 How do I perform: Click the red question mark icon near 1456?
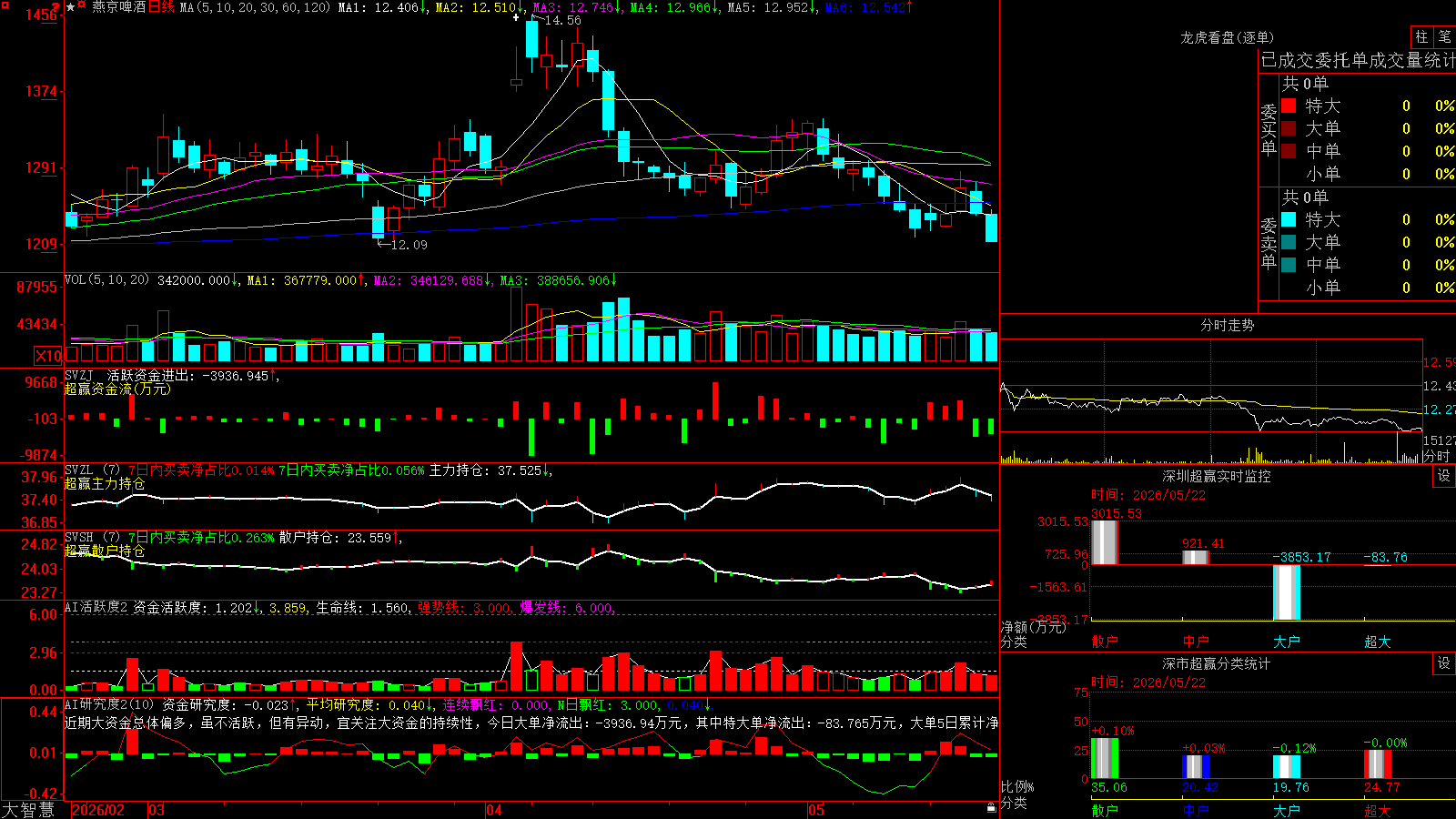[57, 7]
